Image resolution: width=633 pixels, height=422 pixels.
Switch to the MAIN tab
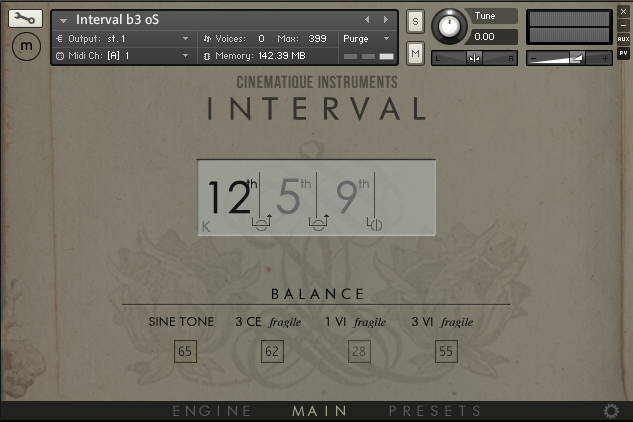(x=320, y=411)
